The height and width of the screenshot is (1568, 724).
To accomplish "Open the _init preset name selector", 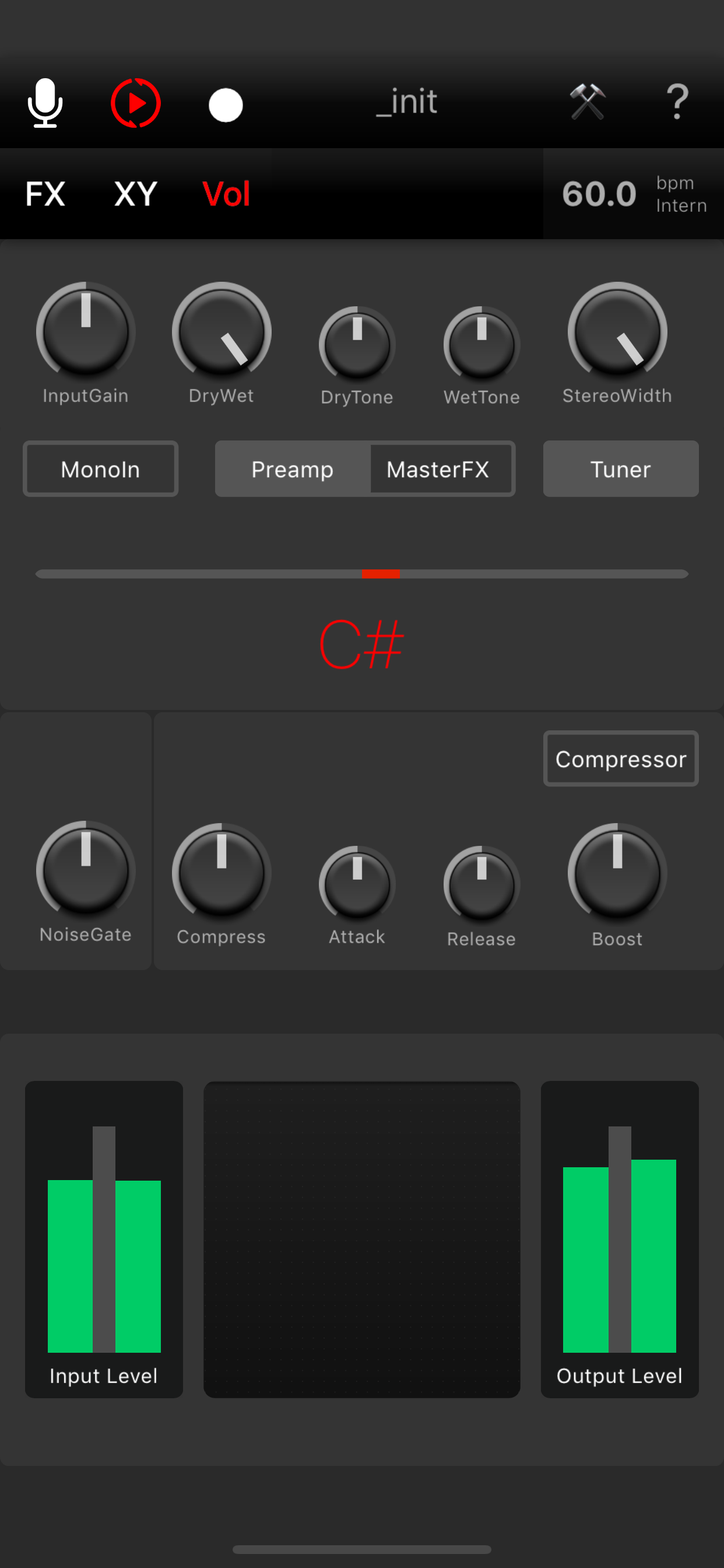I will (406, 101).
